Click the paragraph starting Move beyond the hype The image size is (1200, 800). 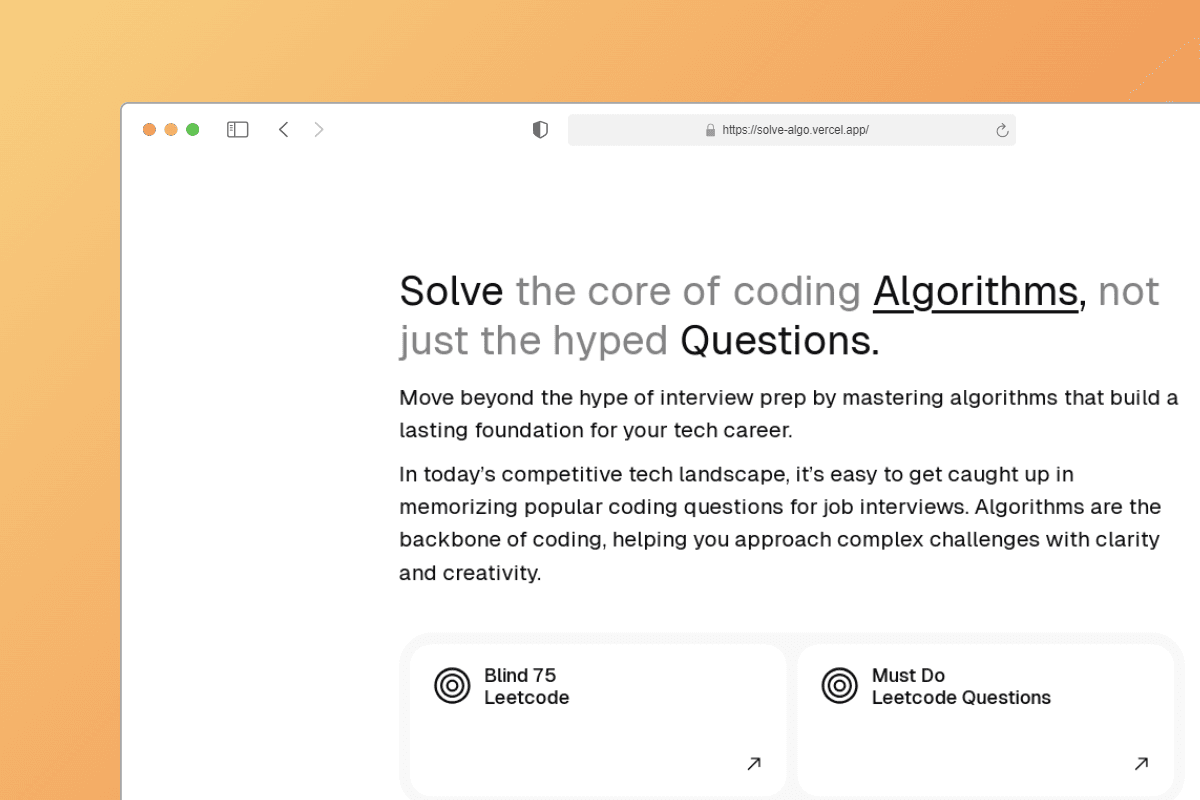coord(789,414)
